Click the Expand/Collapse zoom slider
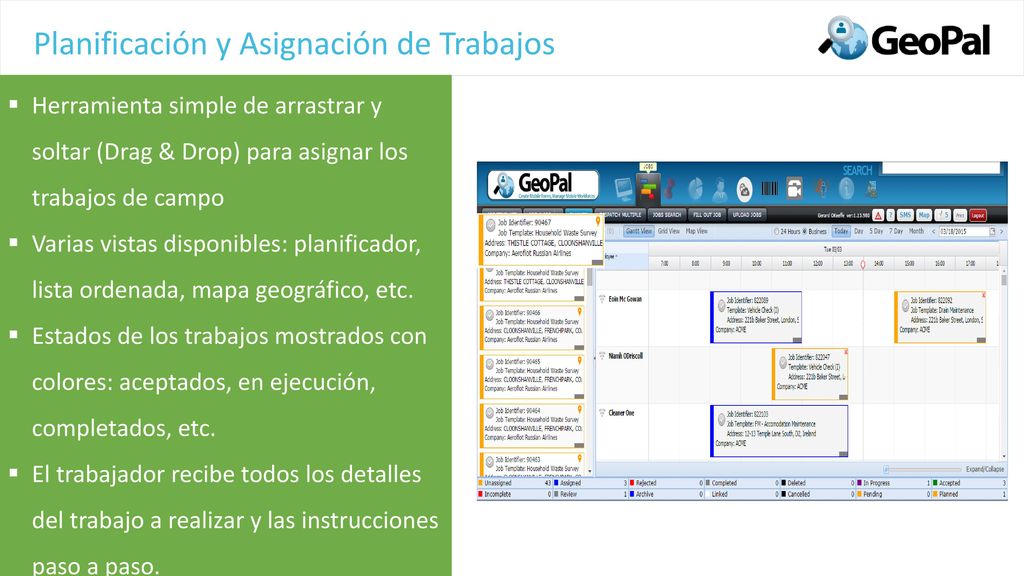Screen dimensions: 1024x576 pos(923,469)
